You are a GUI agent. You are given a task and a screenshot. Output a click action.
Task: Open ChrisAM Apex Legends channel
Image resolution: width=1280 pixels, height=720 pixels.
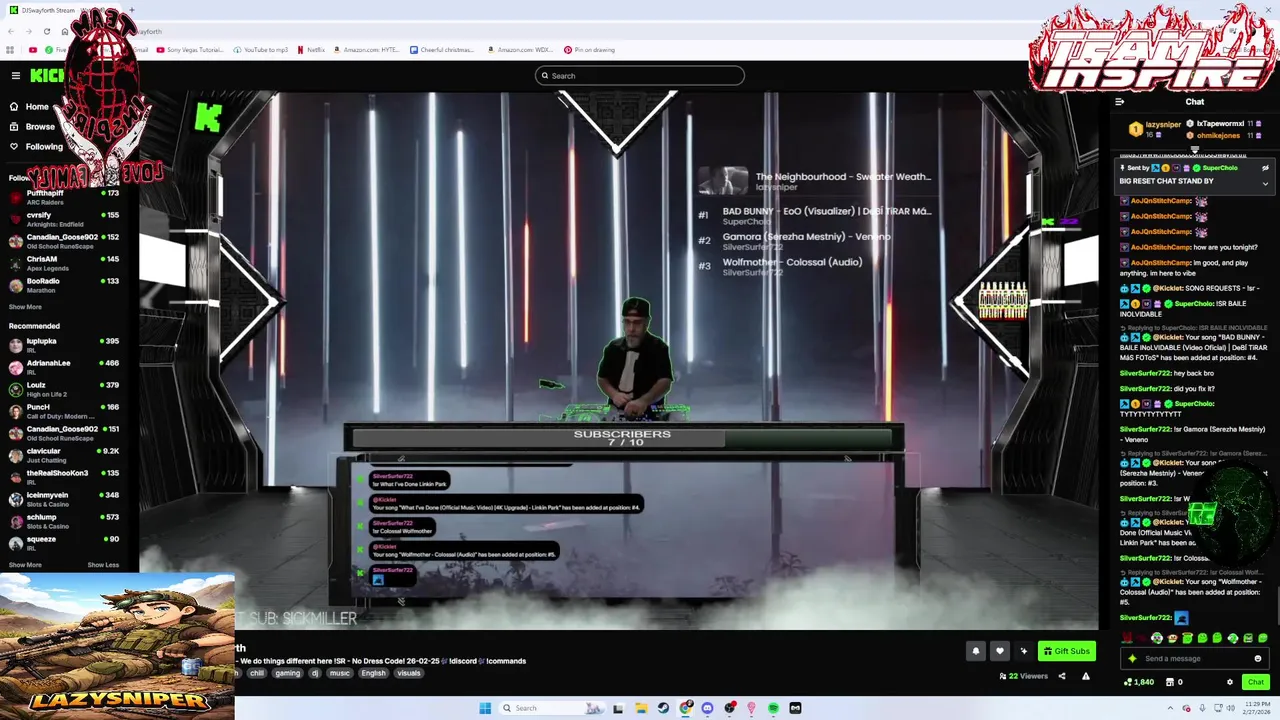point(64,263)
